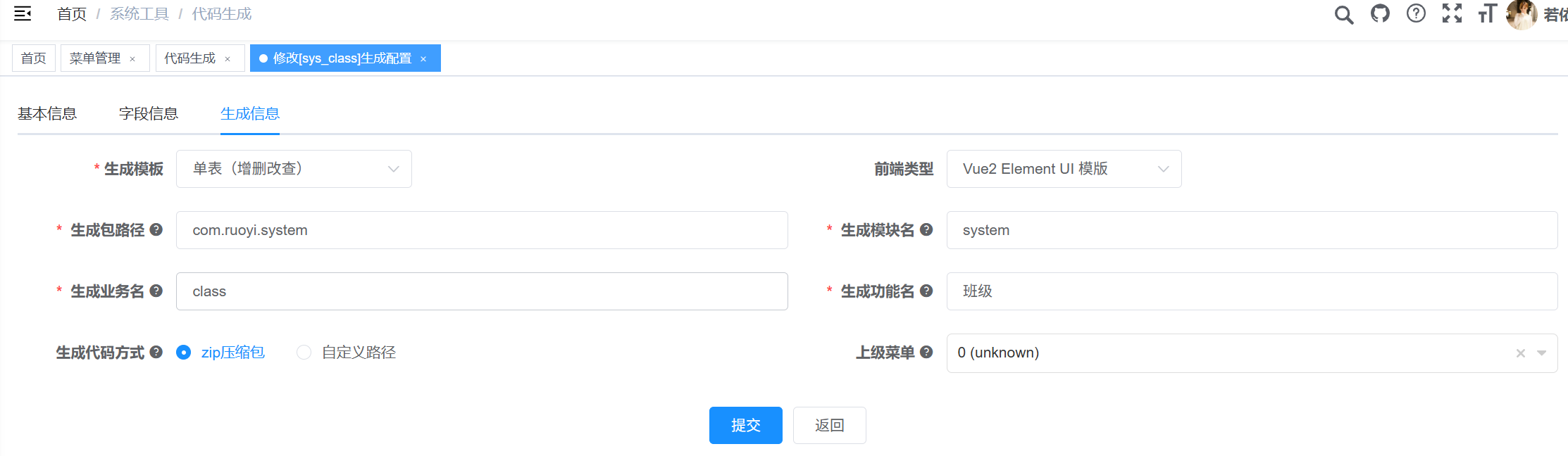This screenshot has width=1568, height=456.
Task: Collapse the sidebar with the hamburger icon
Action: tap(23, 13)
